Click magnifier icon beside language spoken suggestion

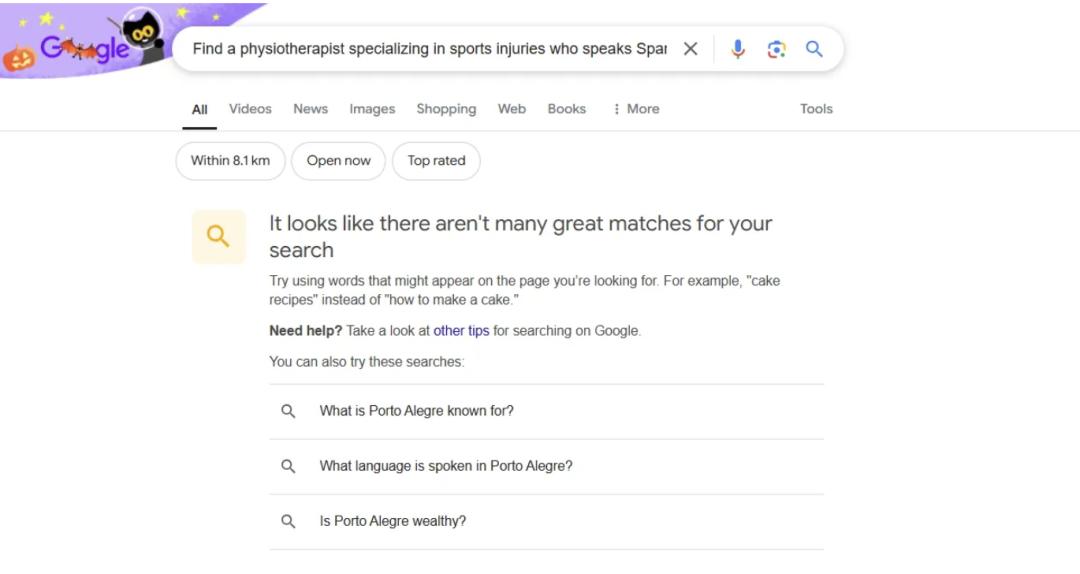point(288,466)
